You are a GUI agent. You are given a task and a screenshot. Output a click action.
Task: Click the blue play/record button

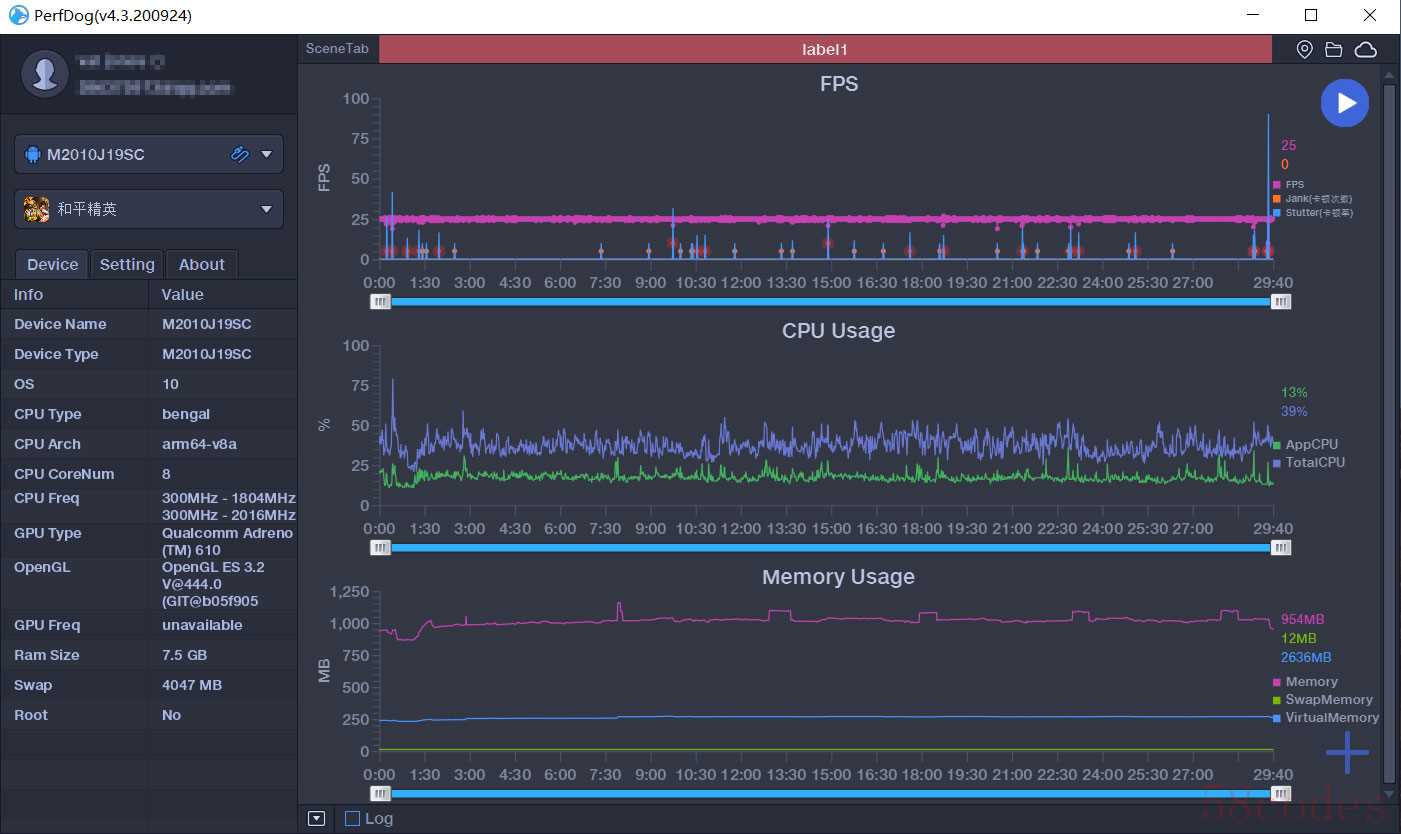[1344, 103]
